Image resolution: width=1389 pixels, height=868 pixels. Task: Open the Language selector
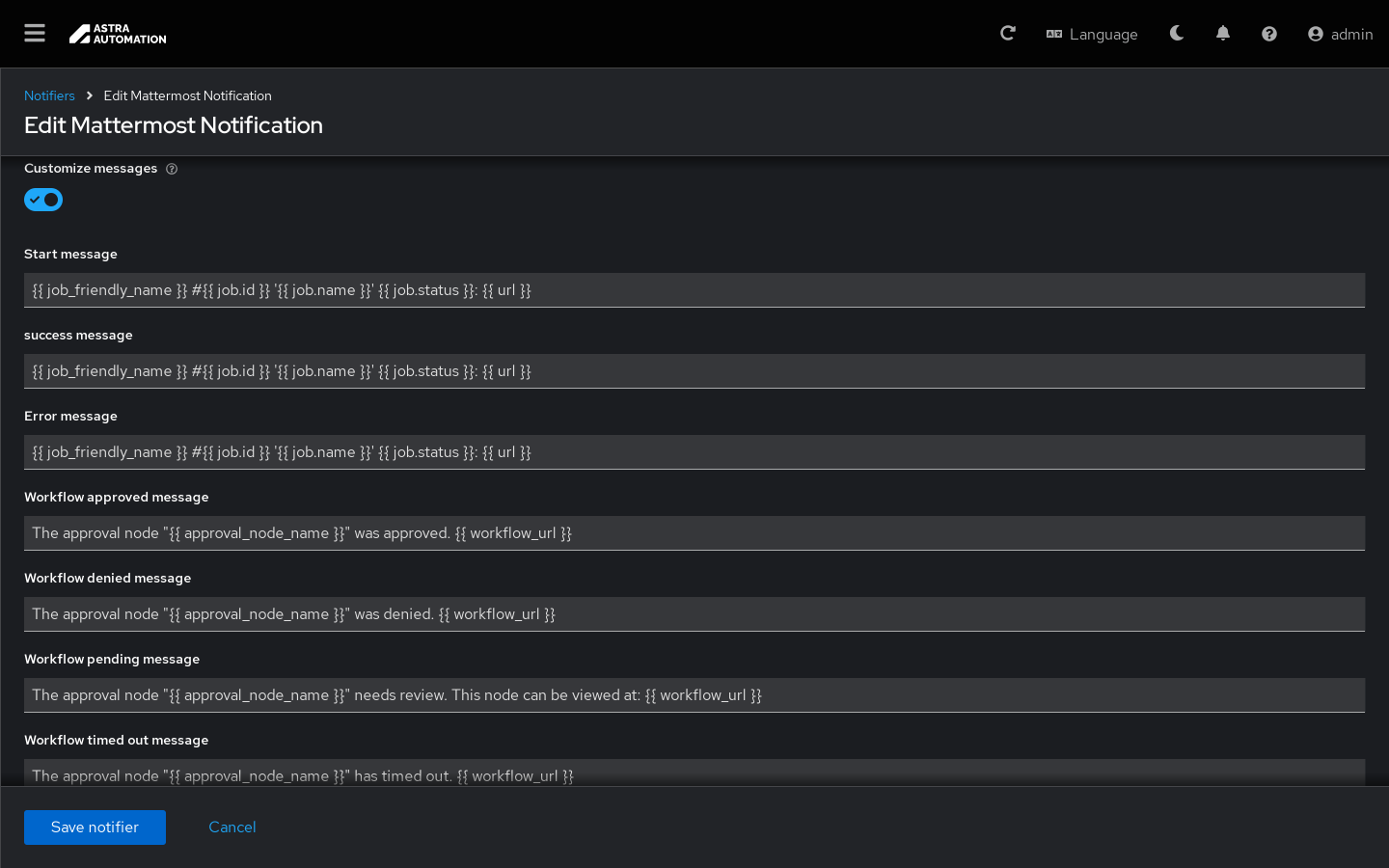tap(1092, 34)
